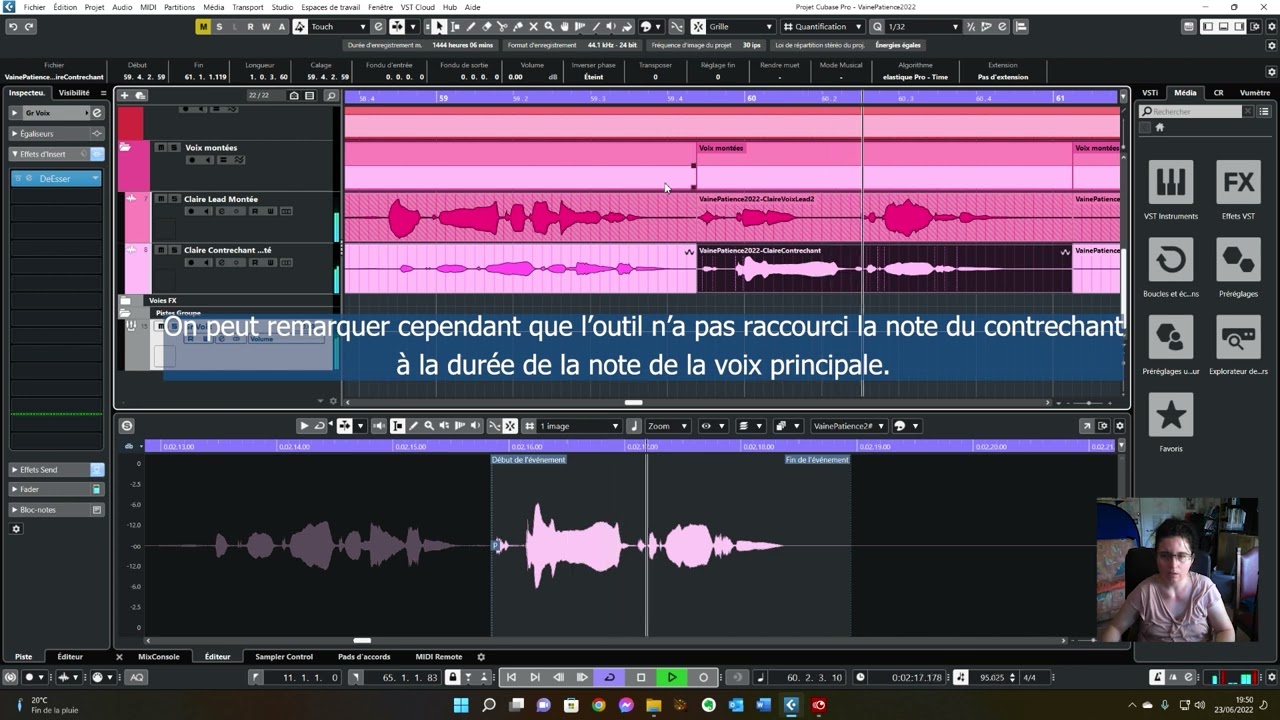Open Effets VST media tile

(1238, 182)
